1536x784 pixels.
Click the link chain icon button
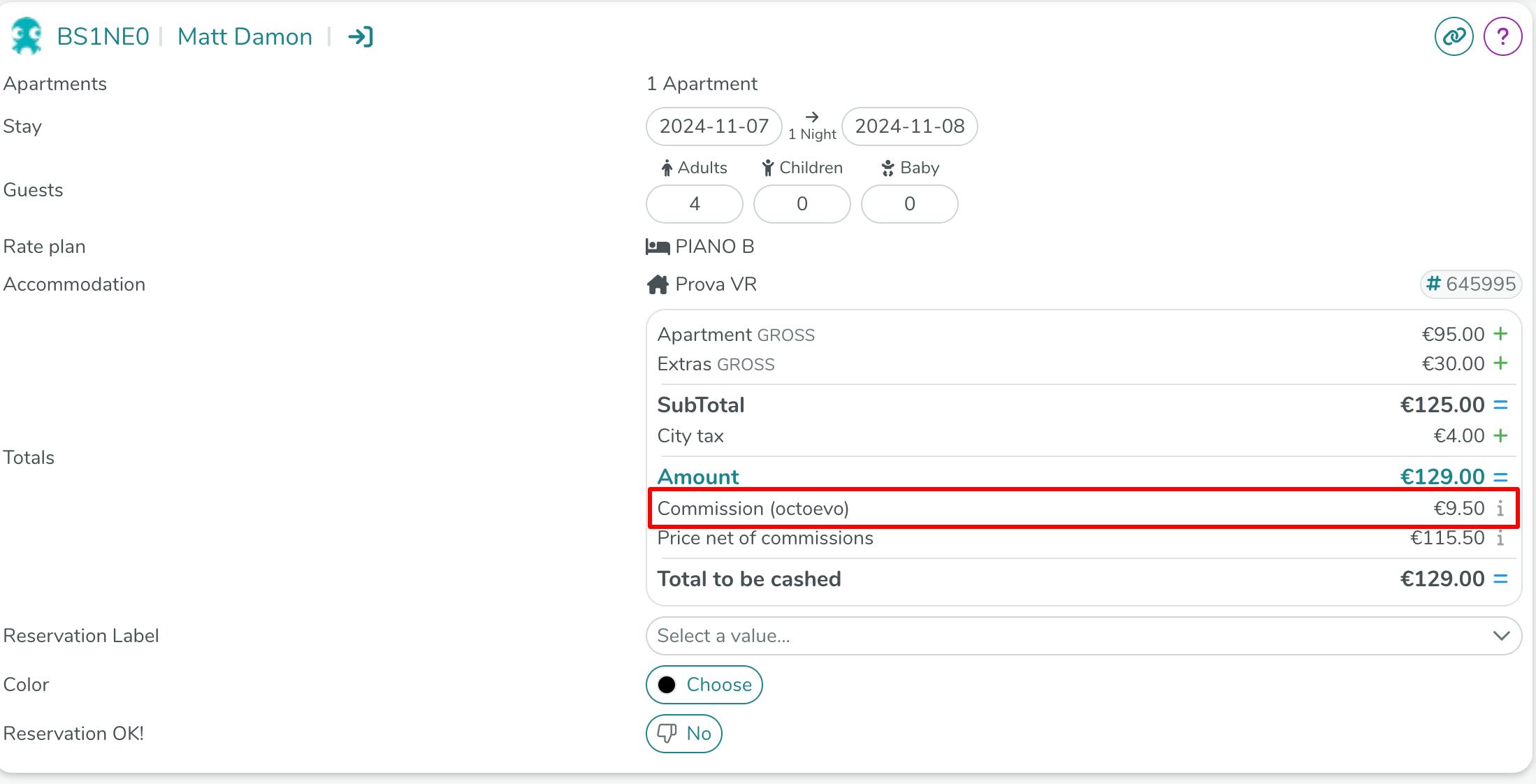point(1454,36)
